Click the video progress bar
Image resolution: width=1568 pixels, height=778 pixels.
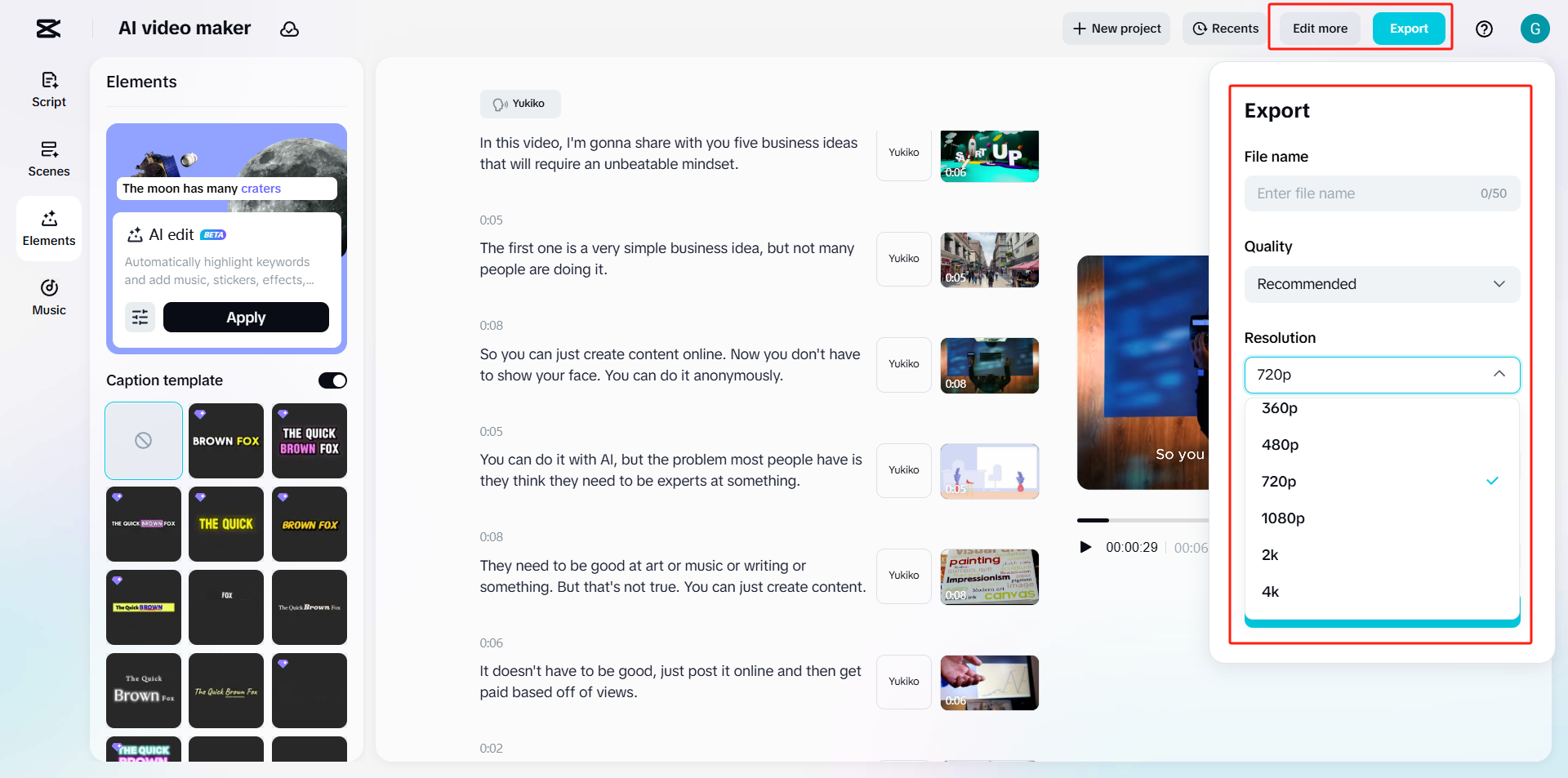click(x=1143, y=520)
